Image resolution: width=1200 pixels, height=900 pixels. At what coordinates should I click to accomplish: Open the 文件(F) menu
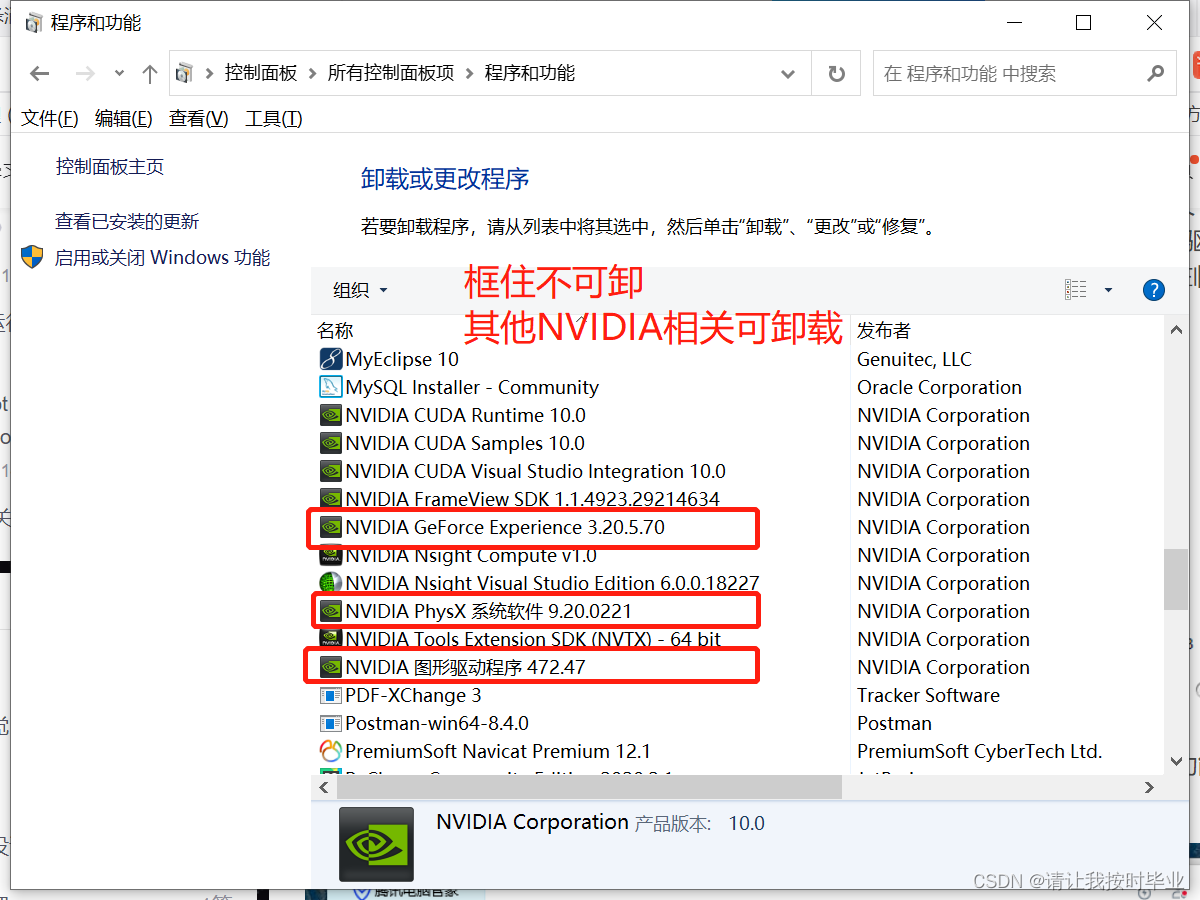50,119
